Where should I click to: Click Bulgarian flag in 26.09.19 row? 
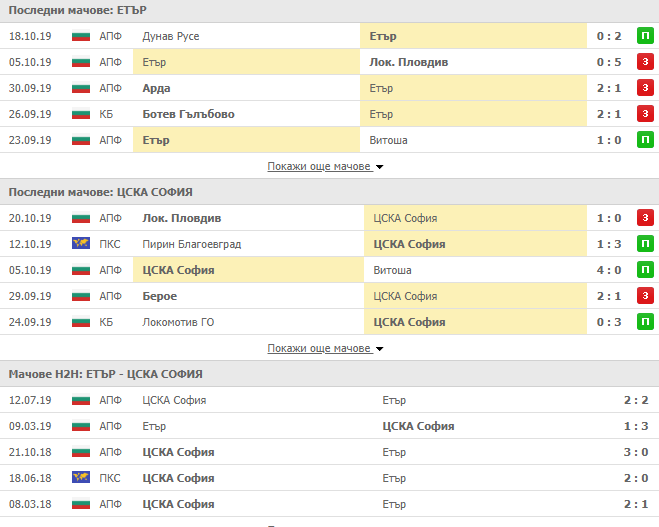tap(81, 114)
